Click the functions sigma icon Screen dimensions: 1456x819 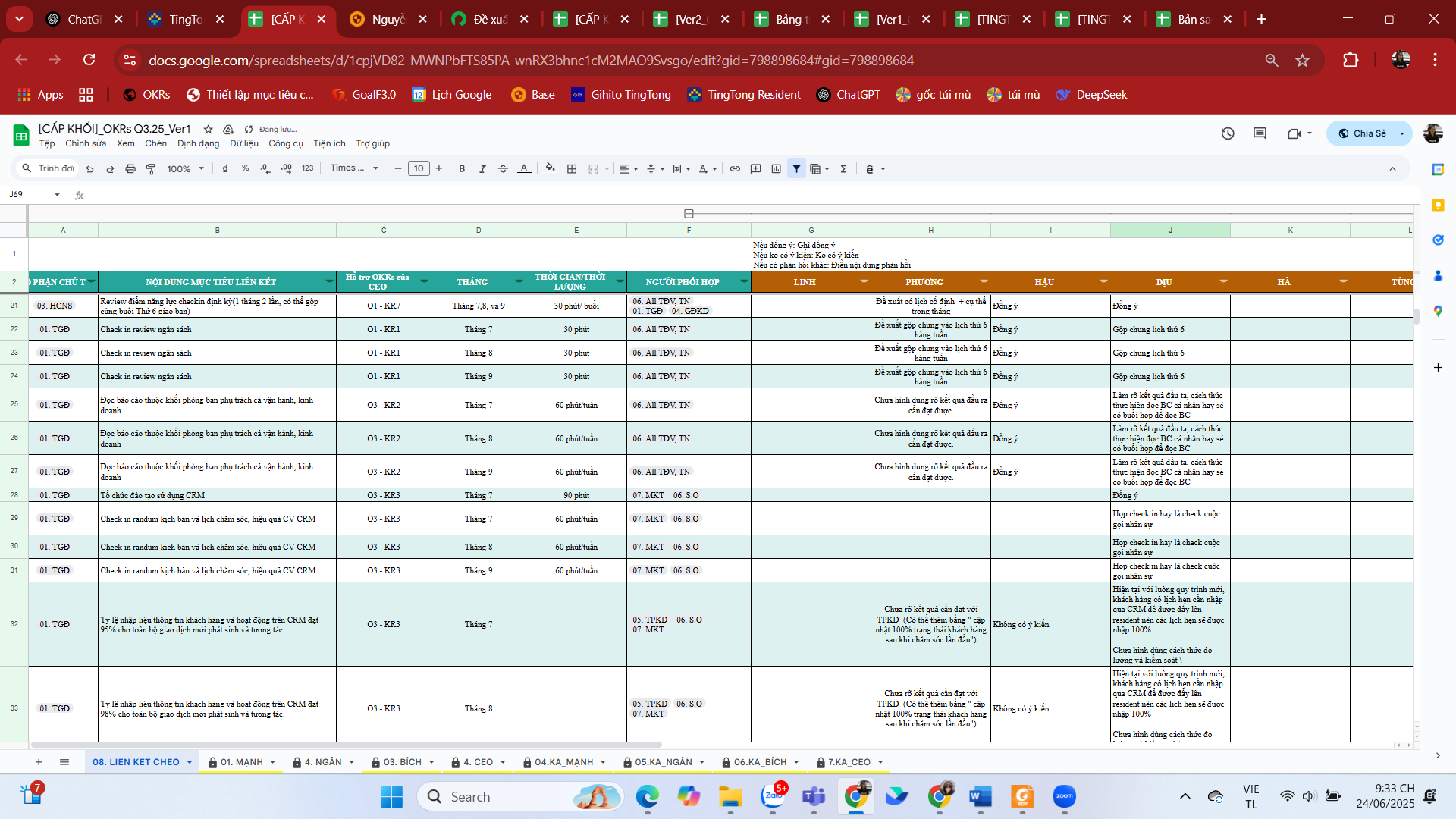843,168
